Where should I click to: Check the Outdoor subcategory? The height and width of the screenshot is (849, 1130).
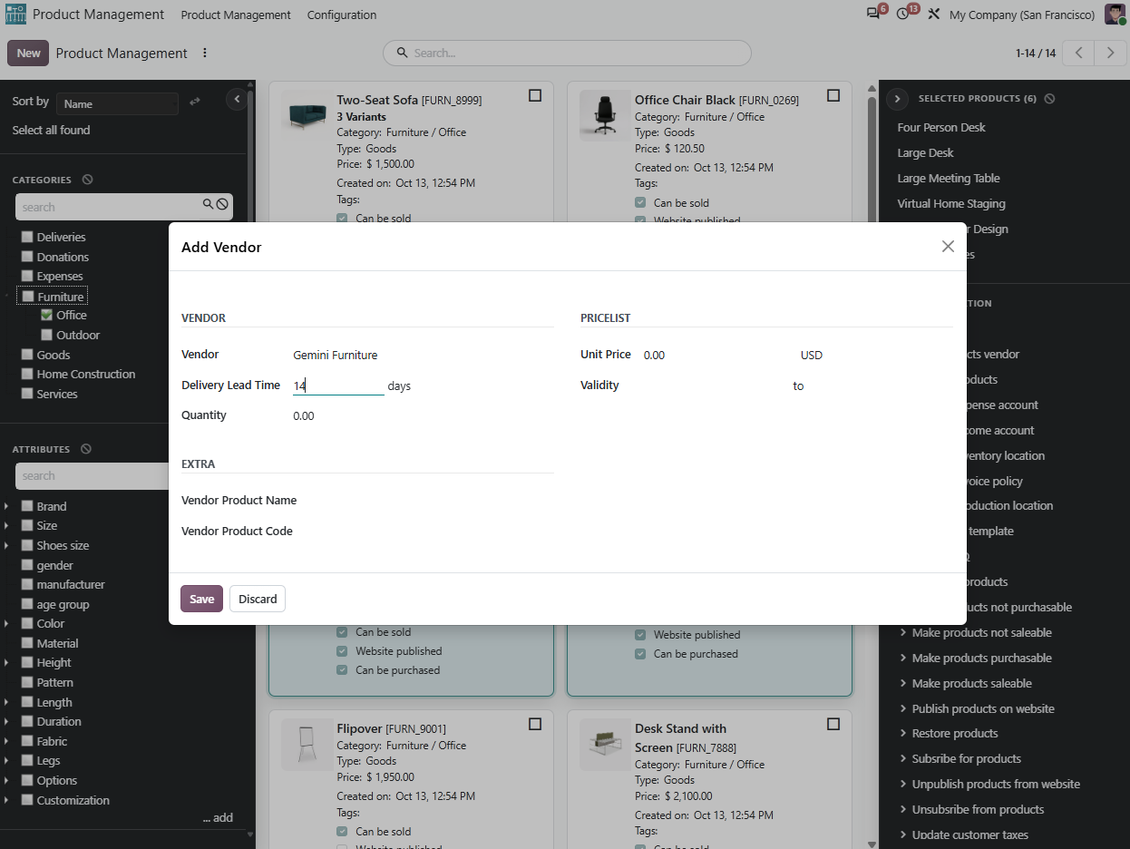pyautogui.click(x=47, y=334)
